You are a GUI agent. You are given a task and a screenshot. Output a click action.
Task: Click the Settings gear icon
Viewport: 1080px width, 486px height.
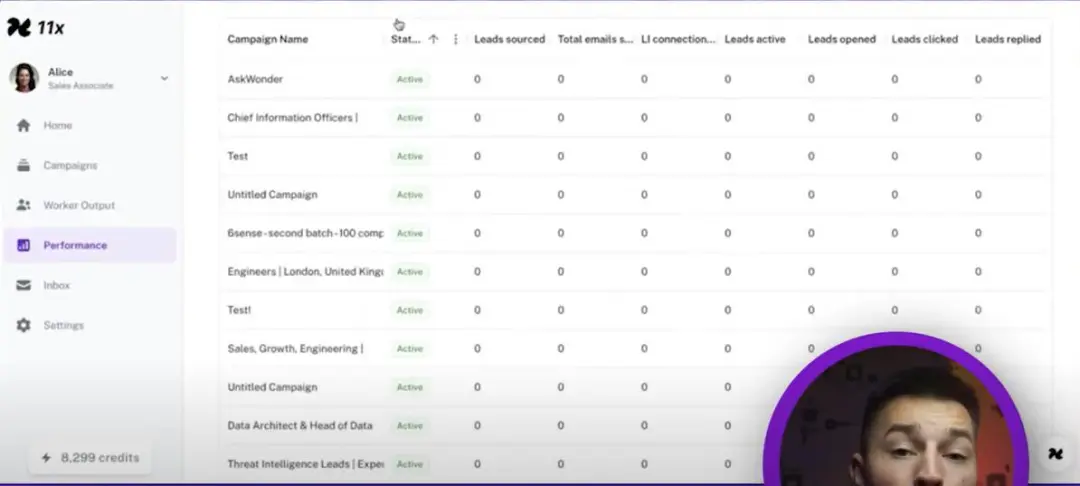(23, 325)
